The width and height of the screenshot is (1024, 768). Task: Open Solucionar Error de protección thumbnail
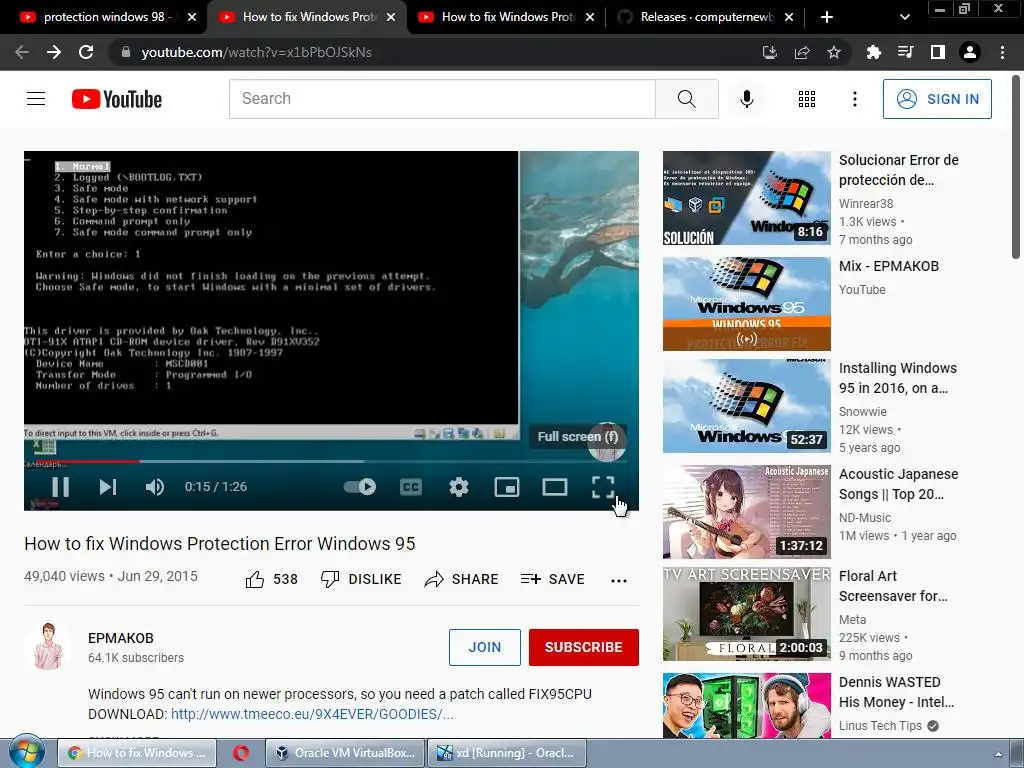click(x=746, y=198)
